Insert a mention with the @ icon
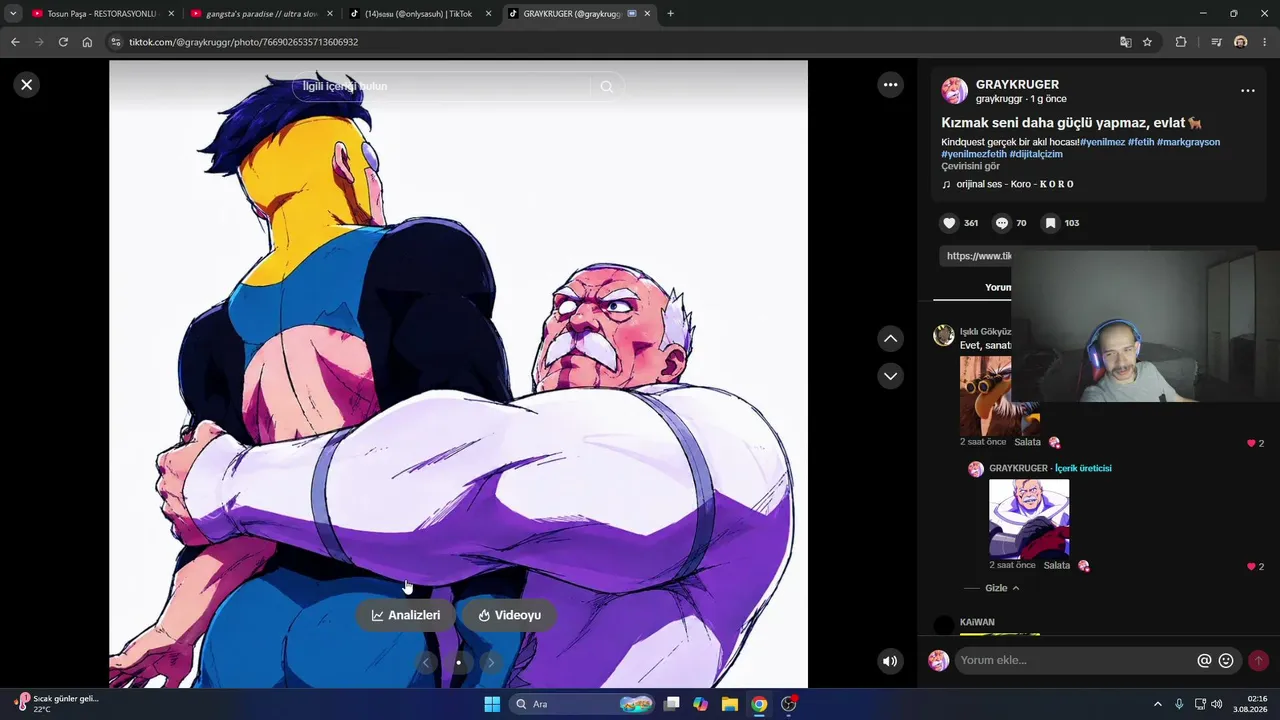Screen dimensions: 1280x720 1204,660
